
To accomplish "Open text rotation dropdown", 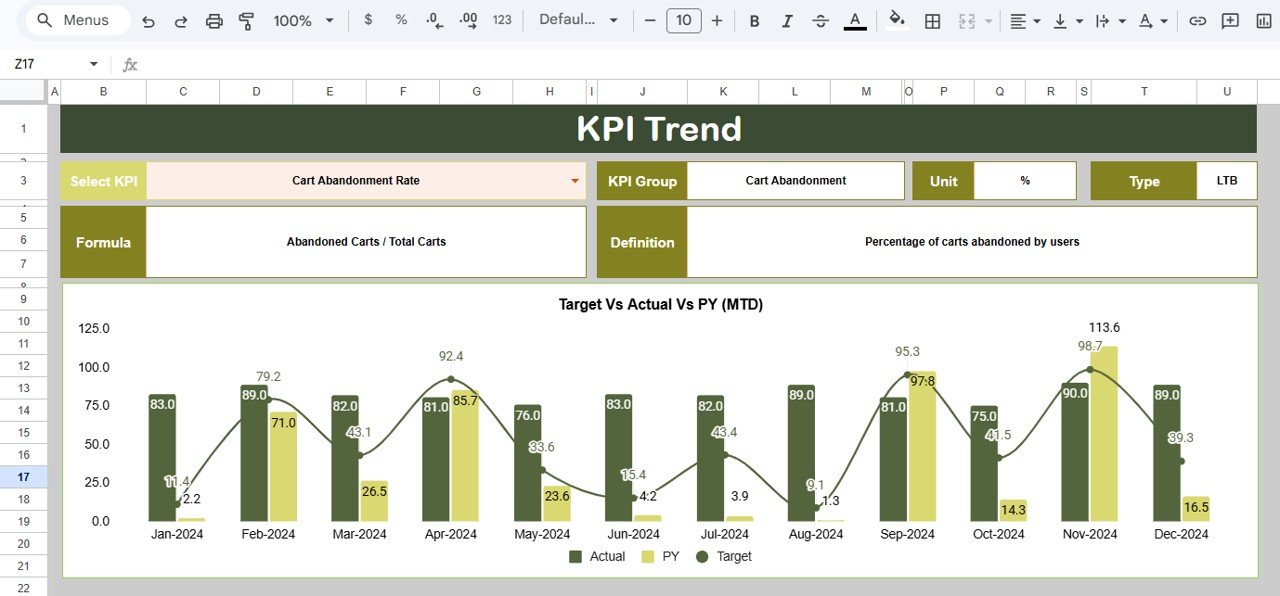I will click(1153, 20).
